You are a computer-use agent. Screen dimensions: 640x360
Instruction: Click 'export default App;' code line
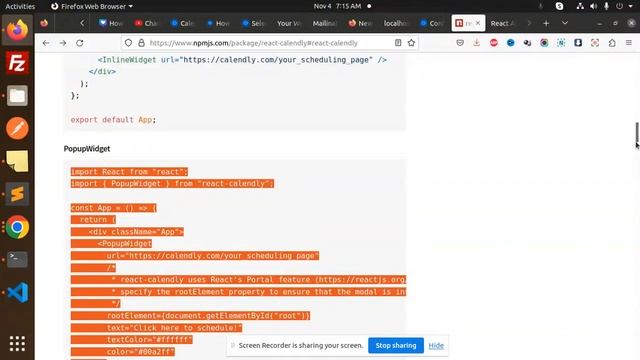pos(113,120)
